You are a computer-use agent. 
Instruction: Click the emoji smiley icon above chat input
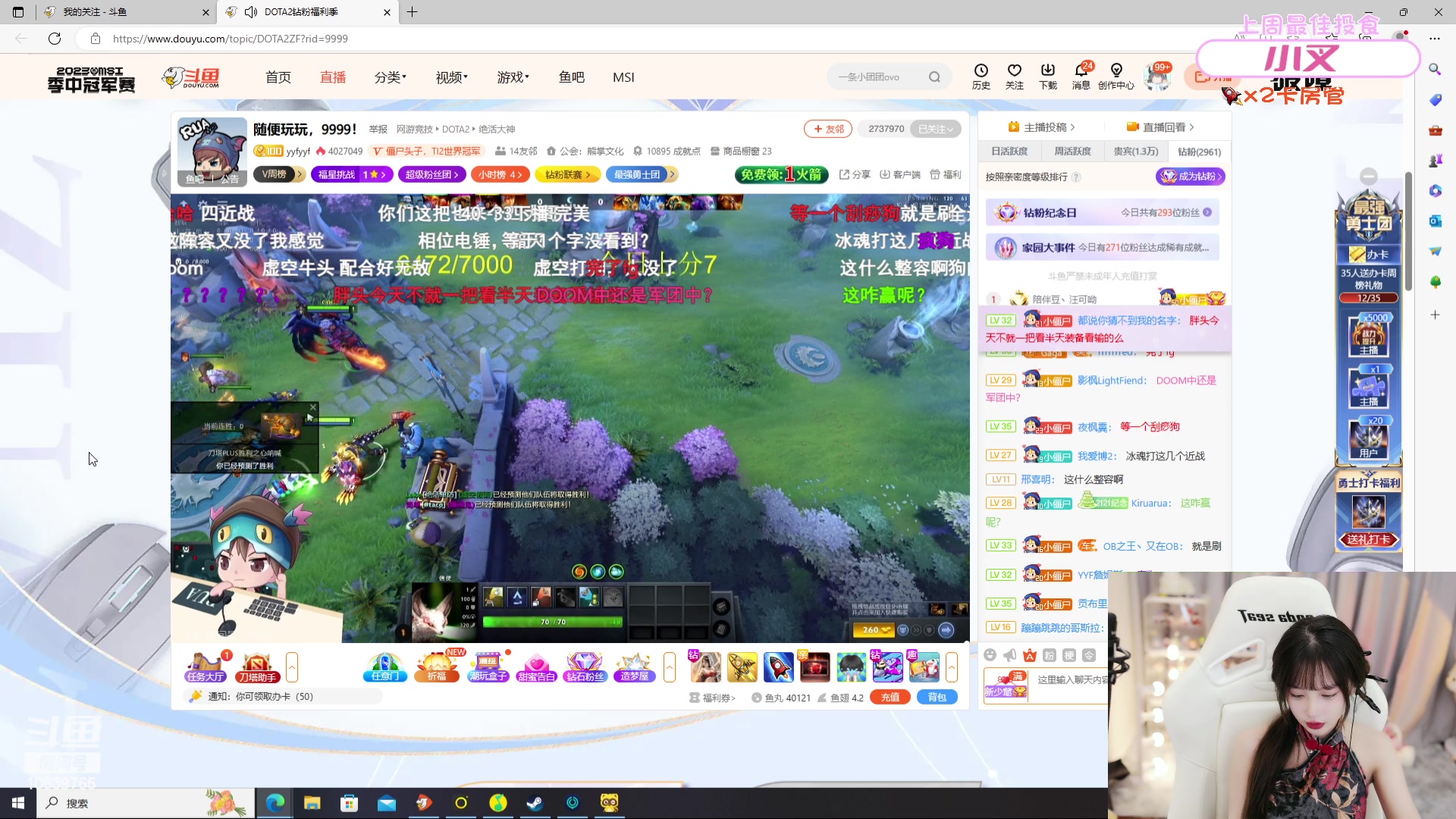(x=990, y=655)
